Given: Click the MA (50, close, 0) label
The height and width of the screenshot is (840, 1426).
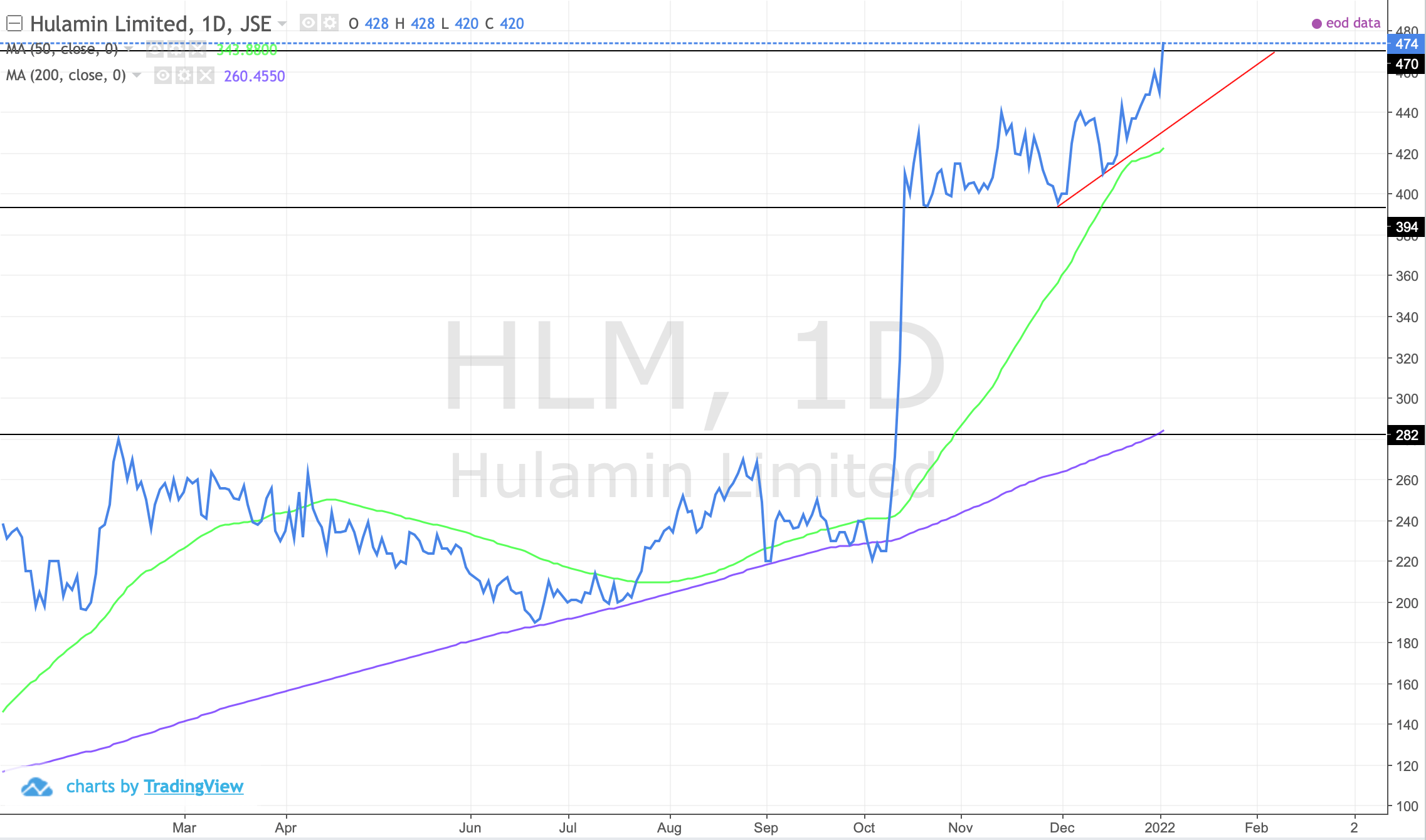Looking at the screenshot, I should tap(61, 49).
